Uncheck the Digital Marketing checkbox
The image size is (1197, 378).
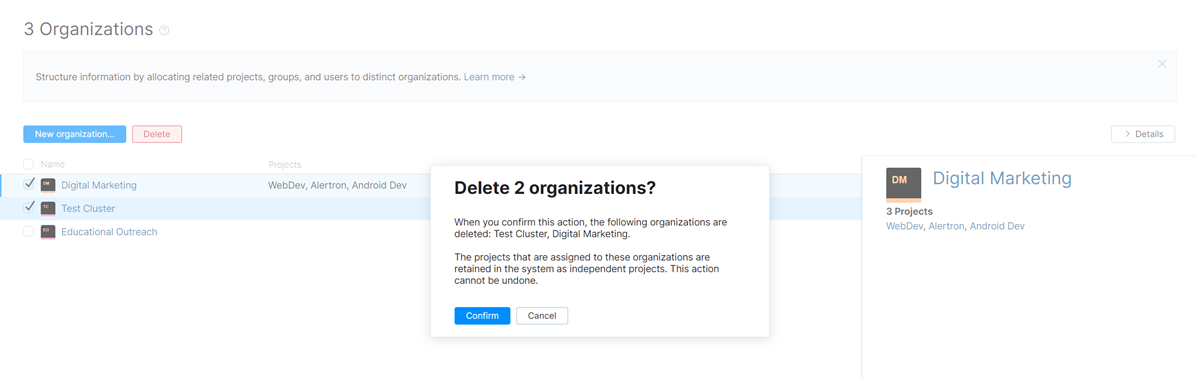tap(29, 184)
